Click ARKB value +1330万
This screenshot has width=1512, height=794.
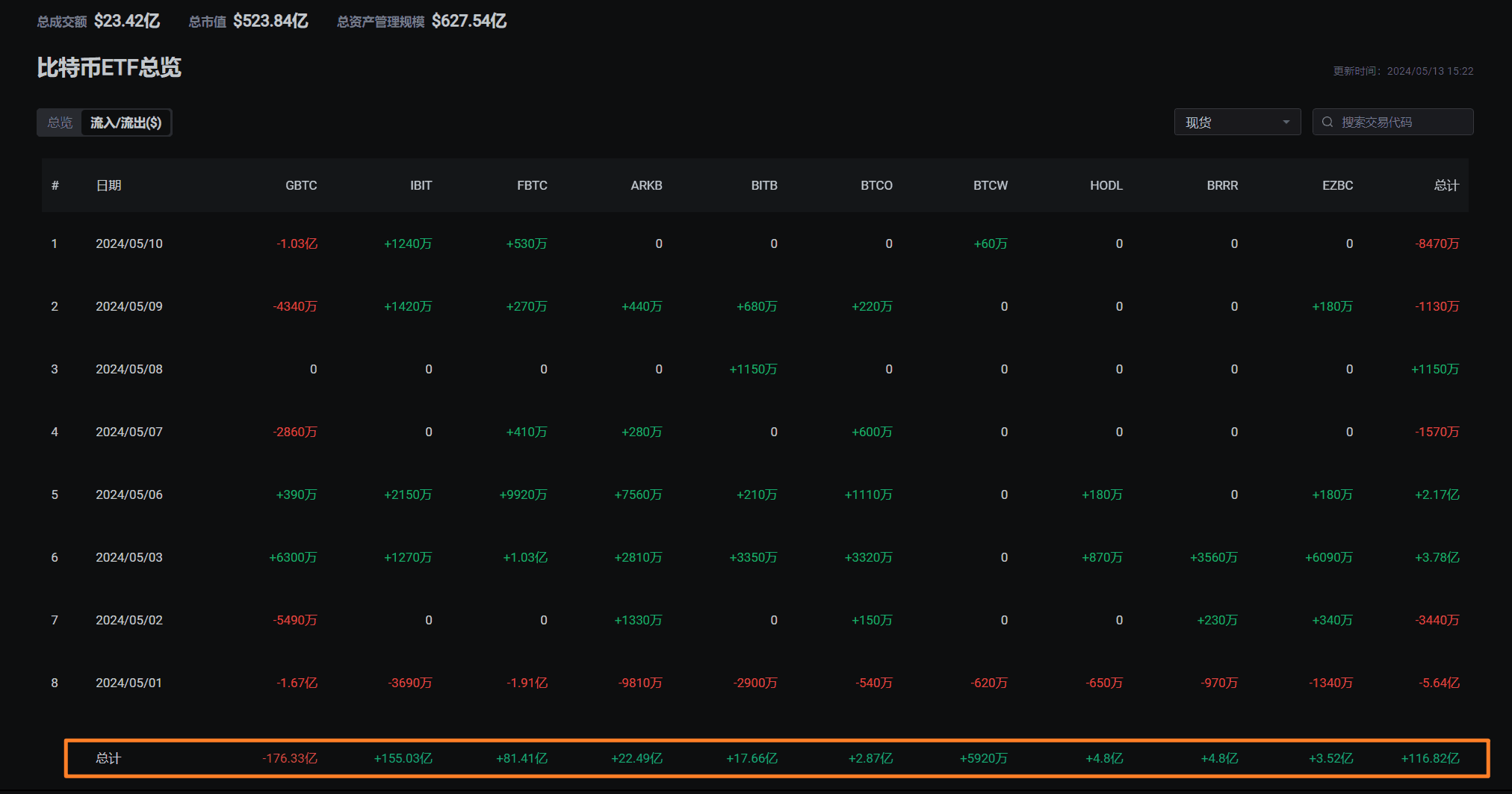click(638, 620)
